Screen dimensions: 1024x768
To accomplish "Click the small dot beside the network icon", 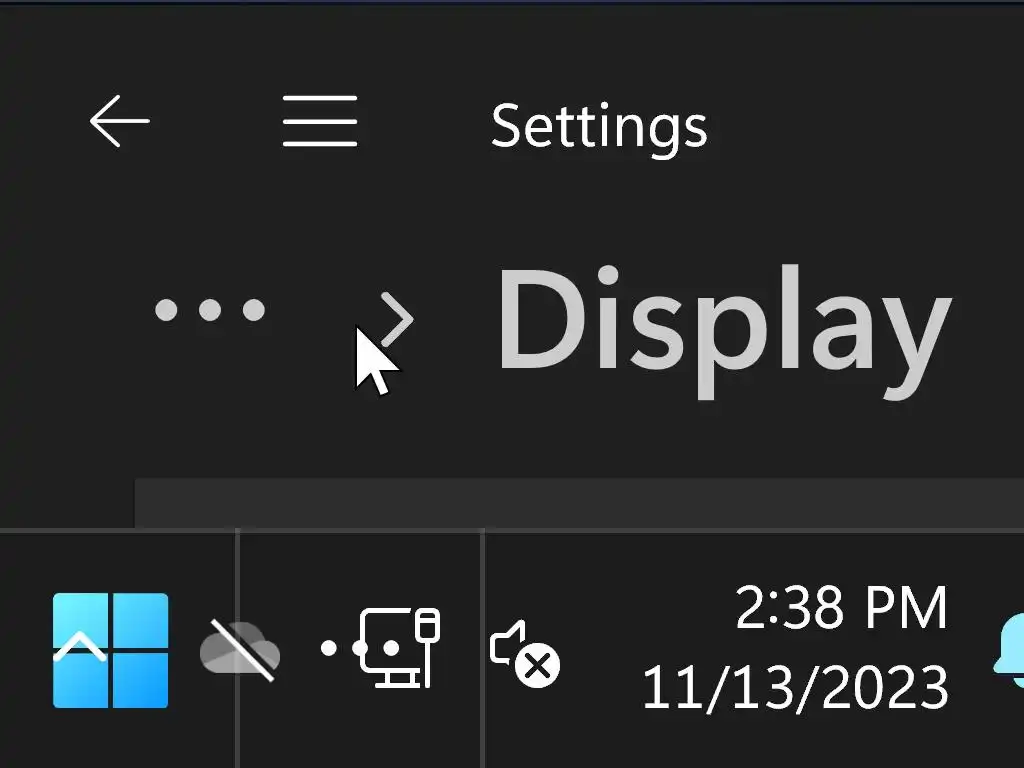I will coord(328,648).
